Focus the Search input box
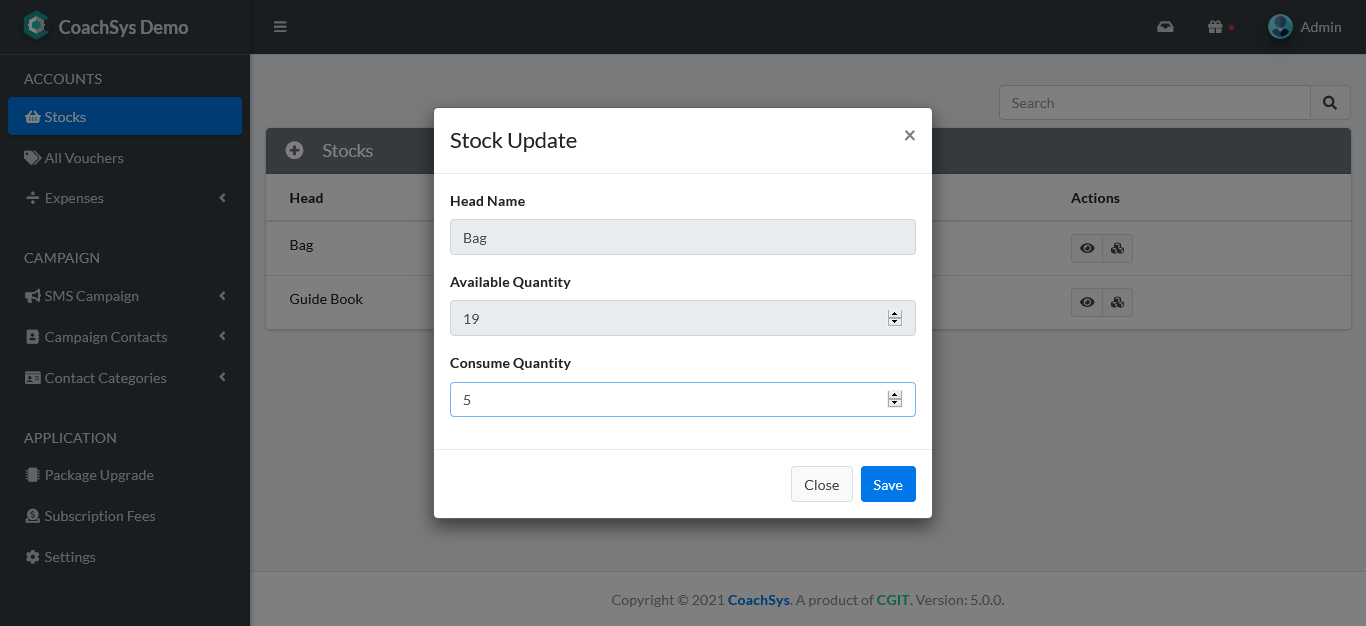1366x626 pixels. [1155, 103]
